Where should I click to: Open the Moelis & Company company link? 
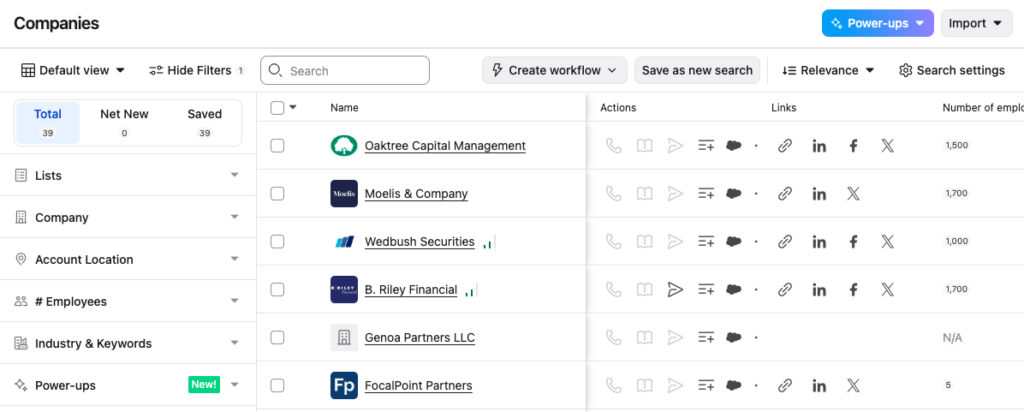(x=416, y=194)
